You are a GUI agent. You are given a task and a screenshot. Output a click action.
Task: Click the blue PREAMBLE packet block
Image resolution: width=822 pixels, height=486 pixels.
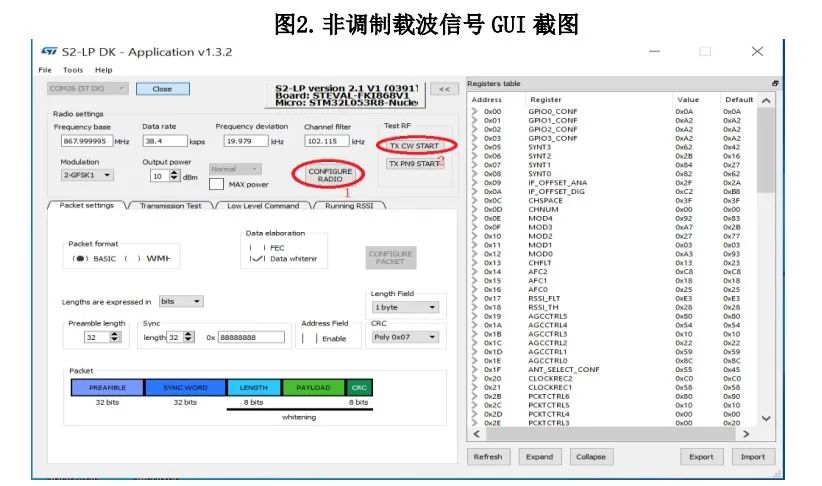(107, 387)
